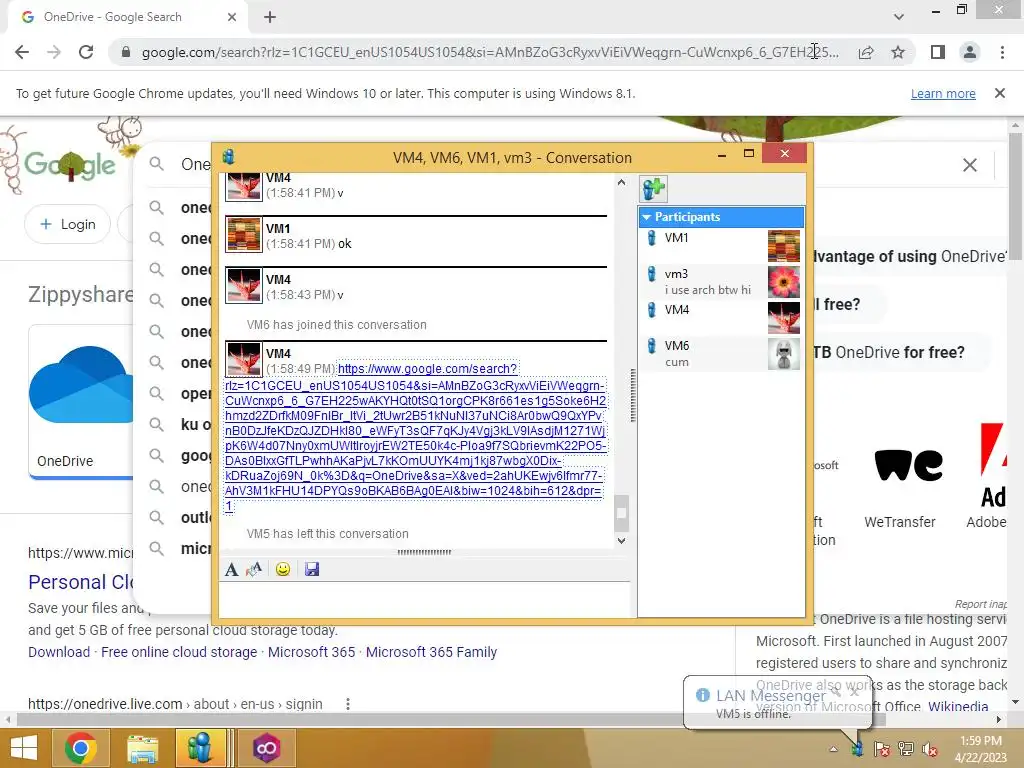Select participant VM1 in the list
The width and height of the screenshot is (1024, 768).
(721, 245)
